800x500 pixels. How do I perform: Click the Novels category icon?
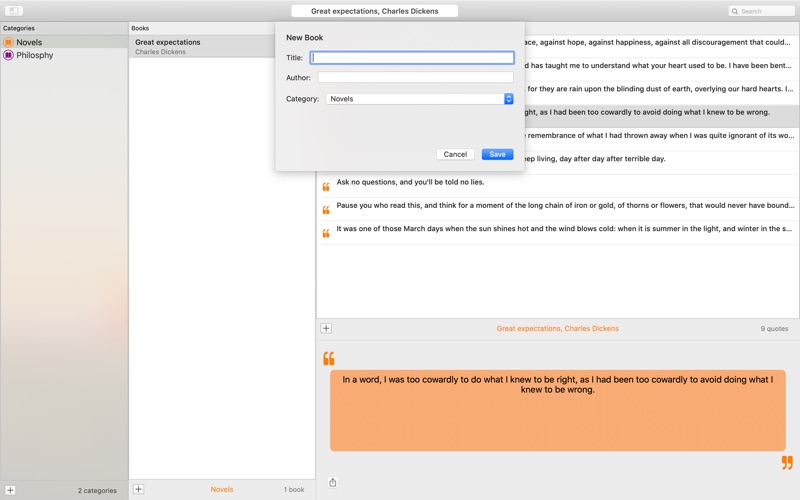8,43
